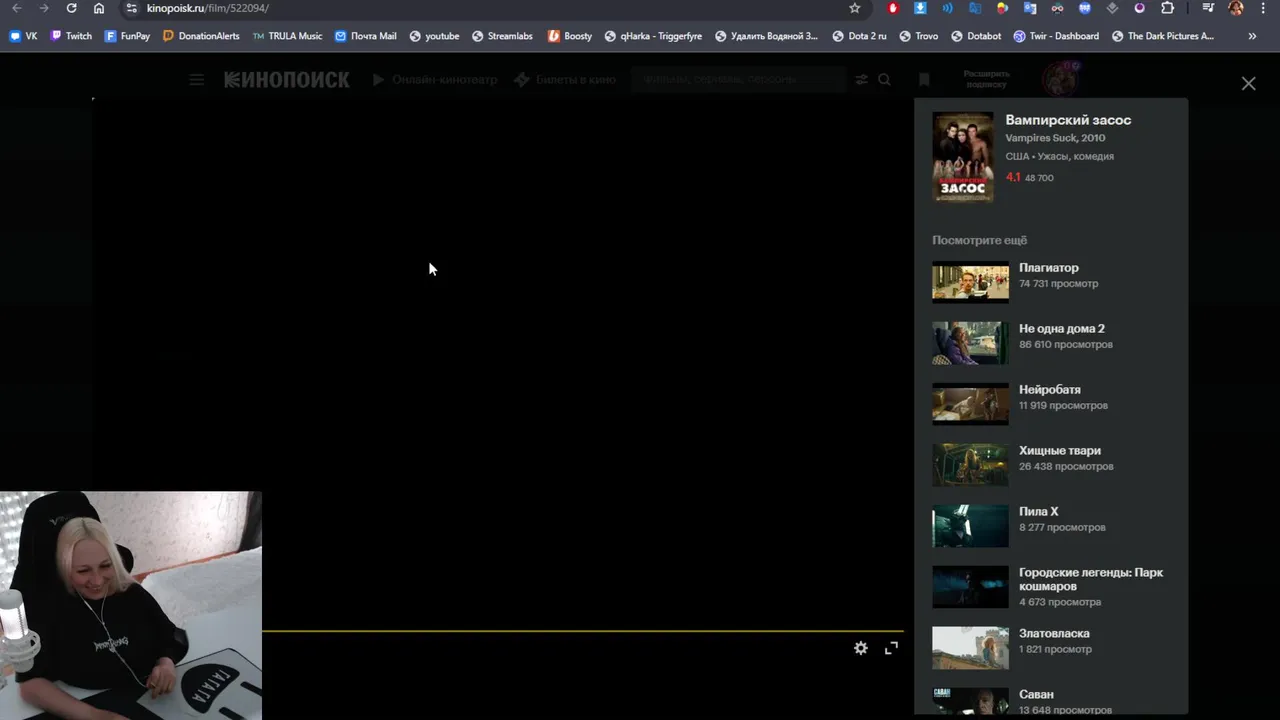
Task: Show hidden bookmarks with the chevron
Action: (1252, 36)
